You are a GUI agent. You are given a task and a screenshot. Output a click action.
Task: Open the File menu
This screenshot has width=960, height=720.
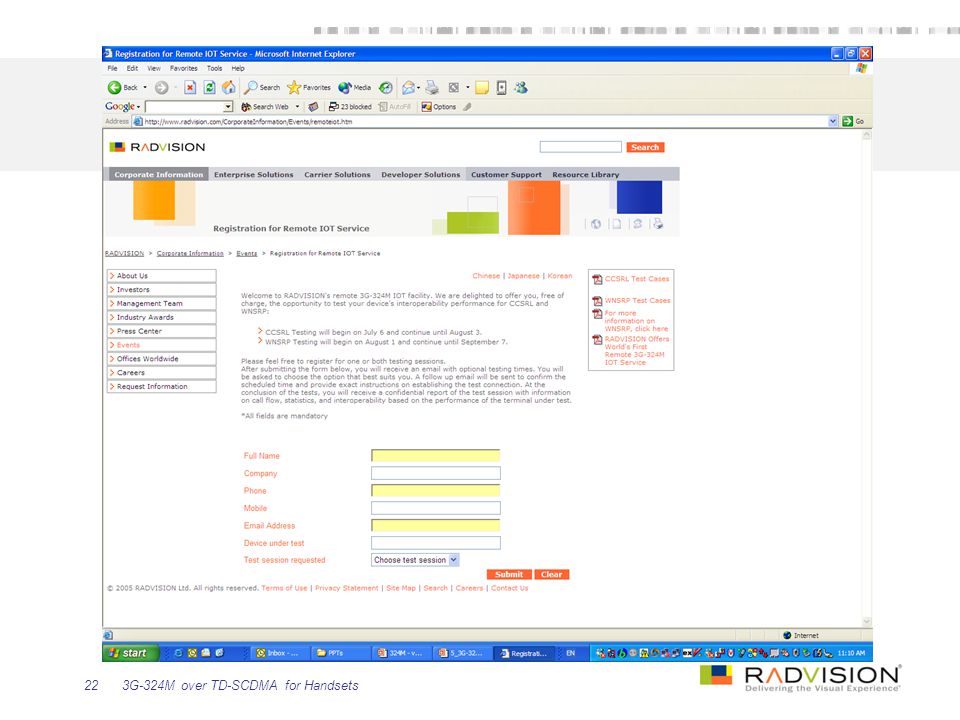113,69
